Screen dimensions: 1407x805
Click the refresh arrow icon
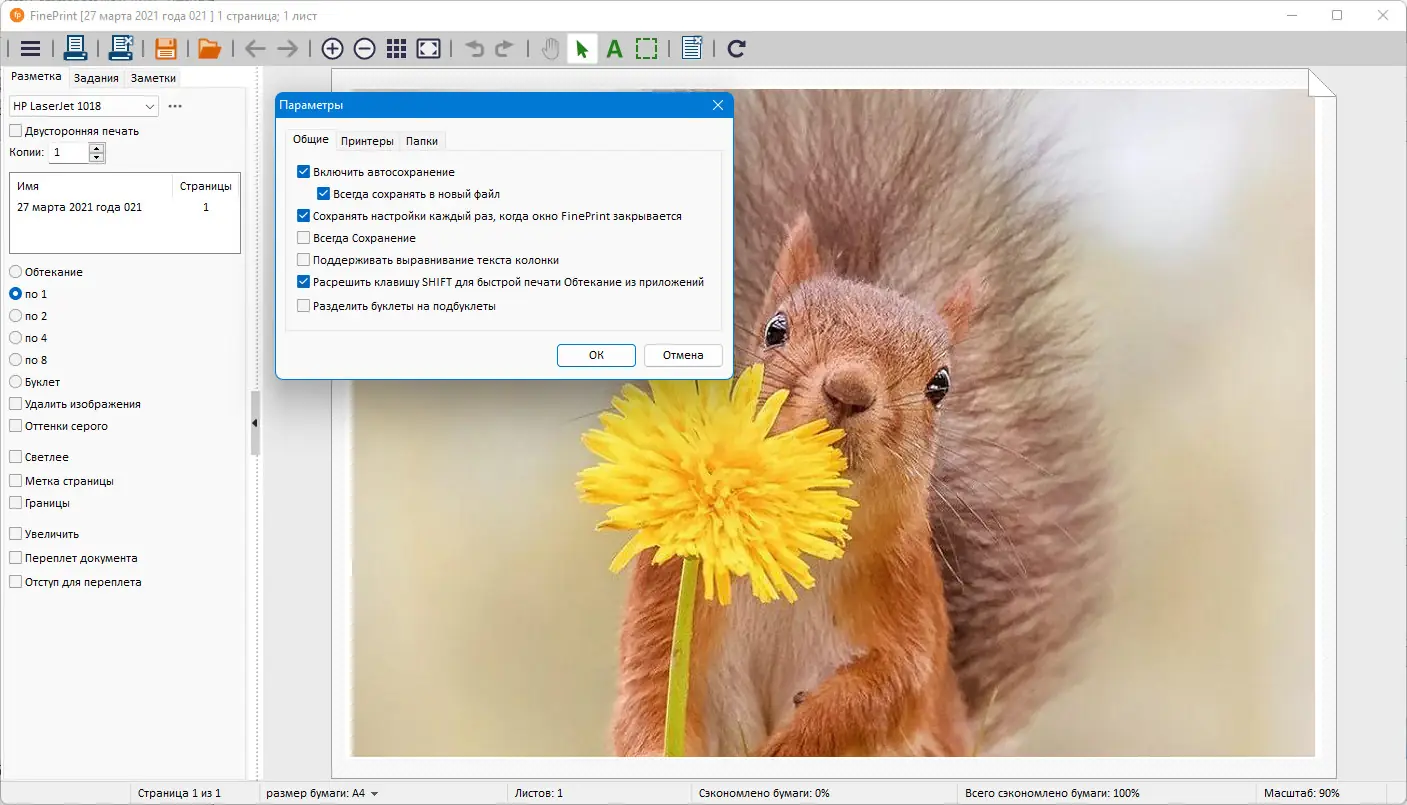point(737,48)
